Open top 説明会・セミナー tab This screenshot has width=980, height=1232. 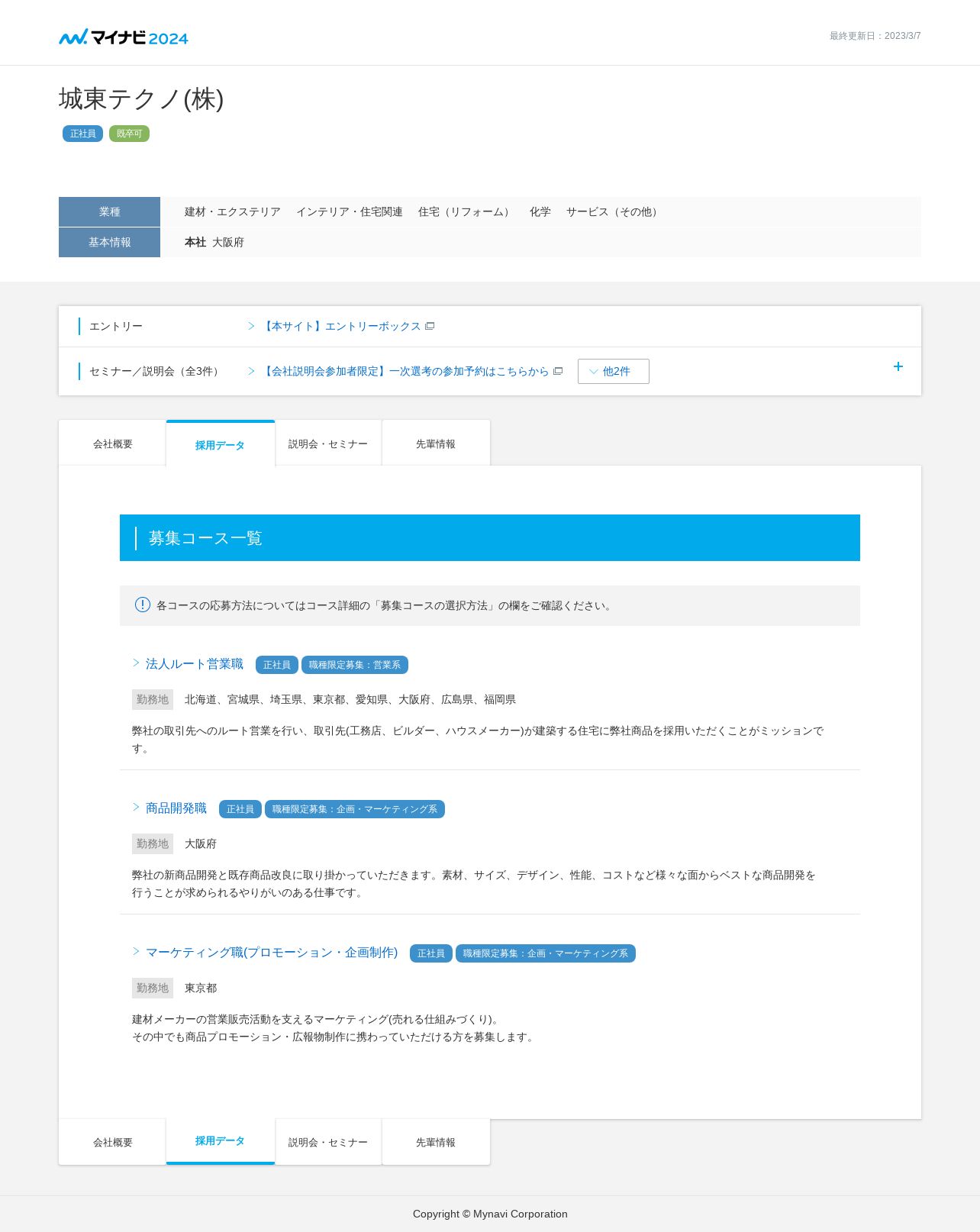[x=328, y=443]
